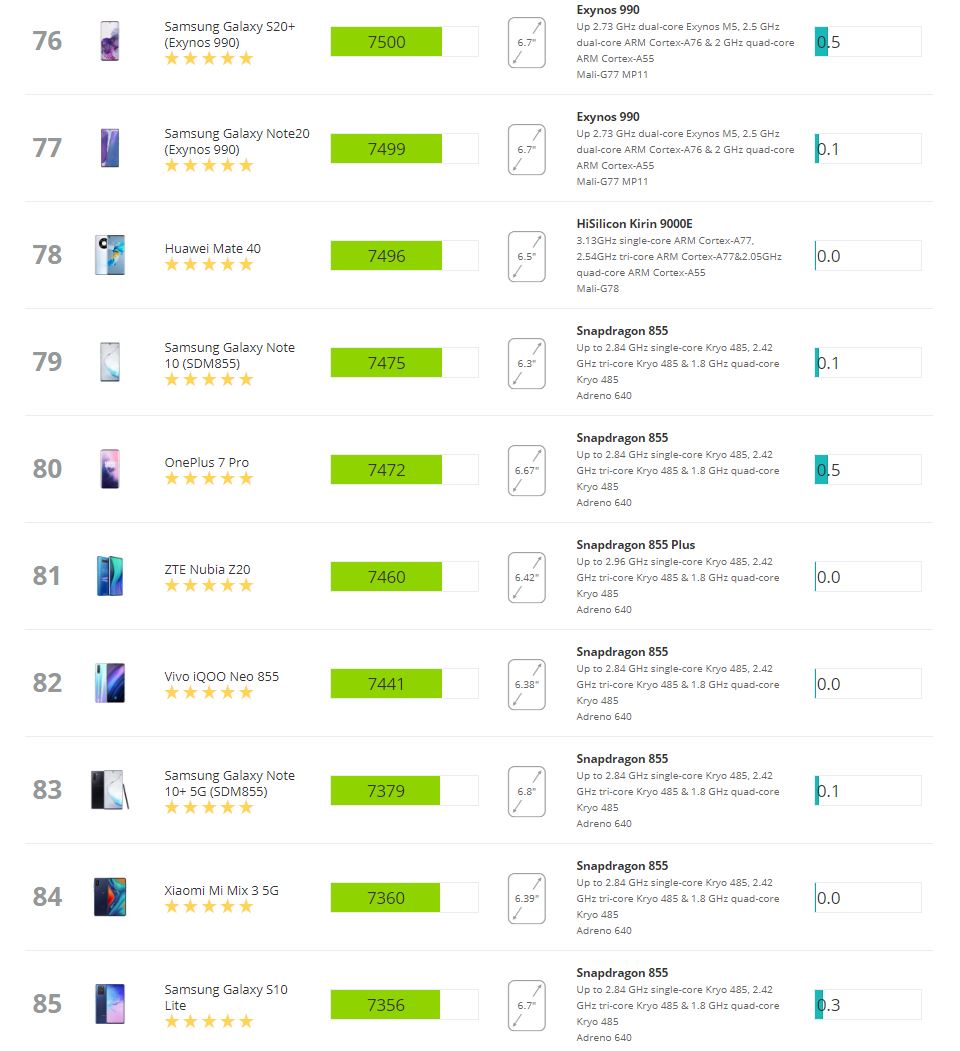The image size is (960, 1051).
Task: Open the Samsung Galaxy Note20 (Exynos 990) link
Action: click(237, 141)
